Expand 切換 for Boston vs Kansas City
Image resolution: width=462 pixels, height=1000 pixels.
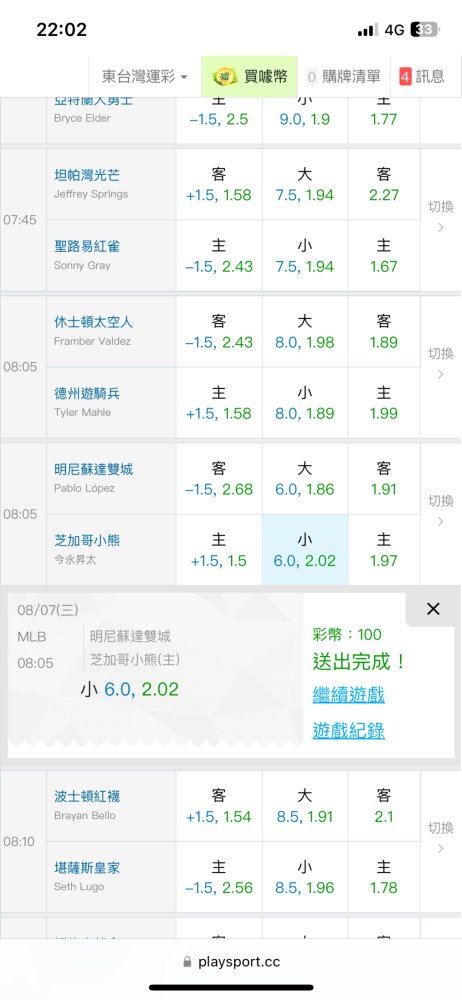click(440, 839)
